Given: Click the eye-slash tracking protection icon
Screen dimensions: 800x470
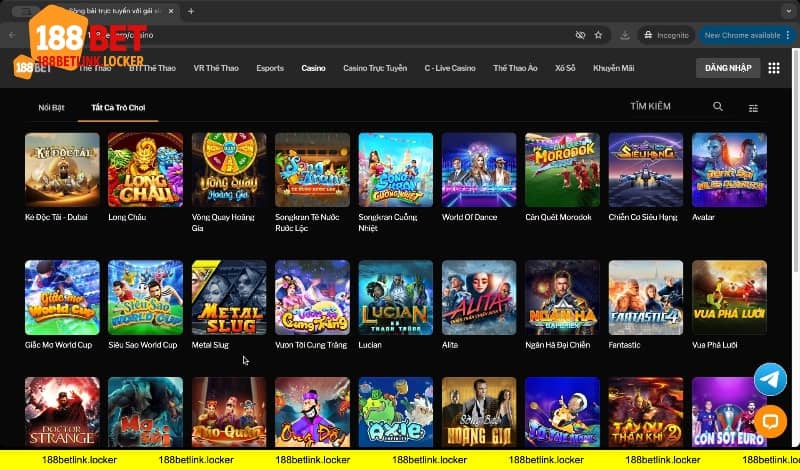Looking at the screenshot, I should [x=580, y=34].
